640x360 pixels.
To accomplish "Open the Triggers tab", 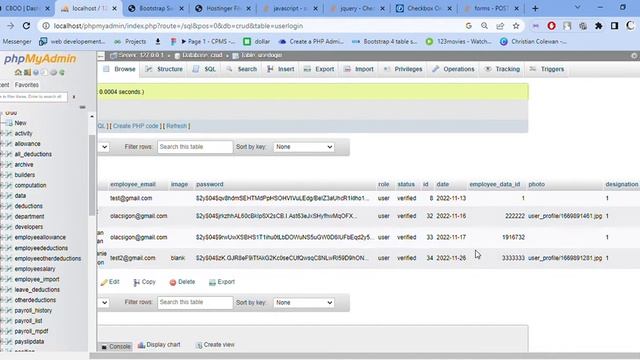I will pos(547,69).
